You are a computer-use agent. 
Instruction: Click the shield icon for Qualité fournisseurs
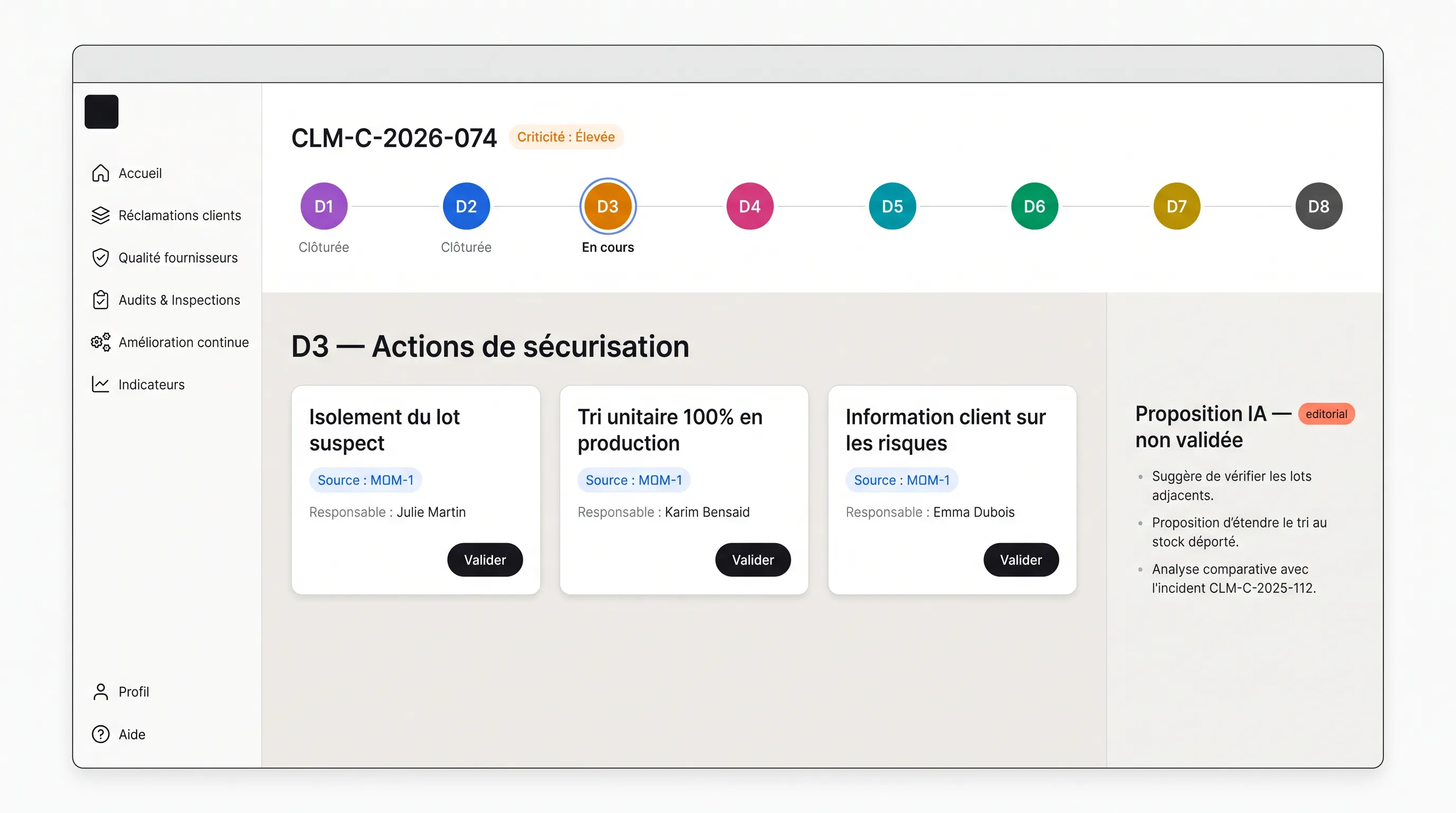pyautogui.click(x=101, y=258)
